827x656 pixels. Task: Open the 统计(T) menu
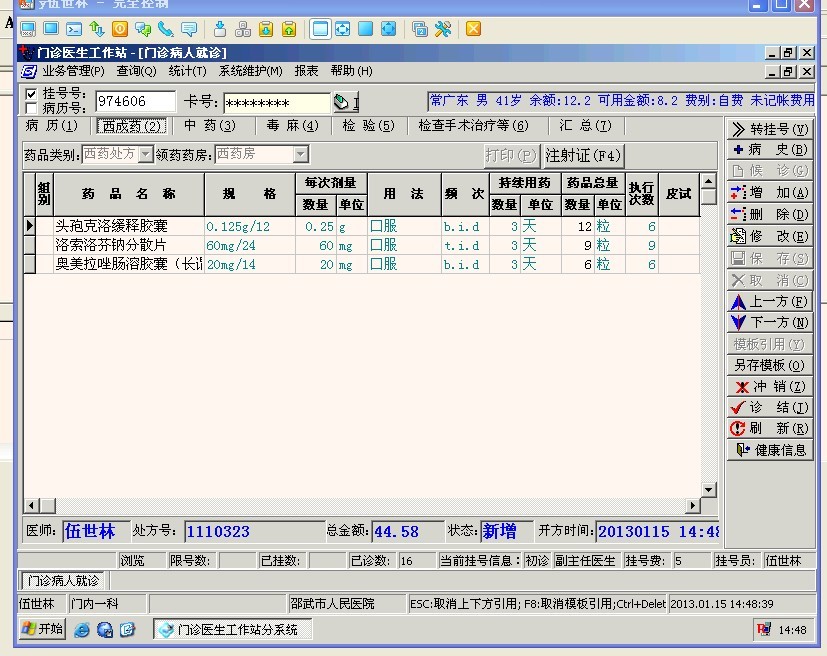tap(187, 71)
